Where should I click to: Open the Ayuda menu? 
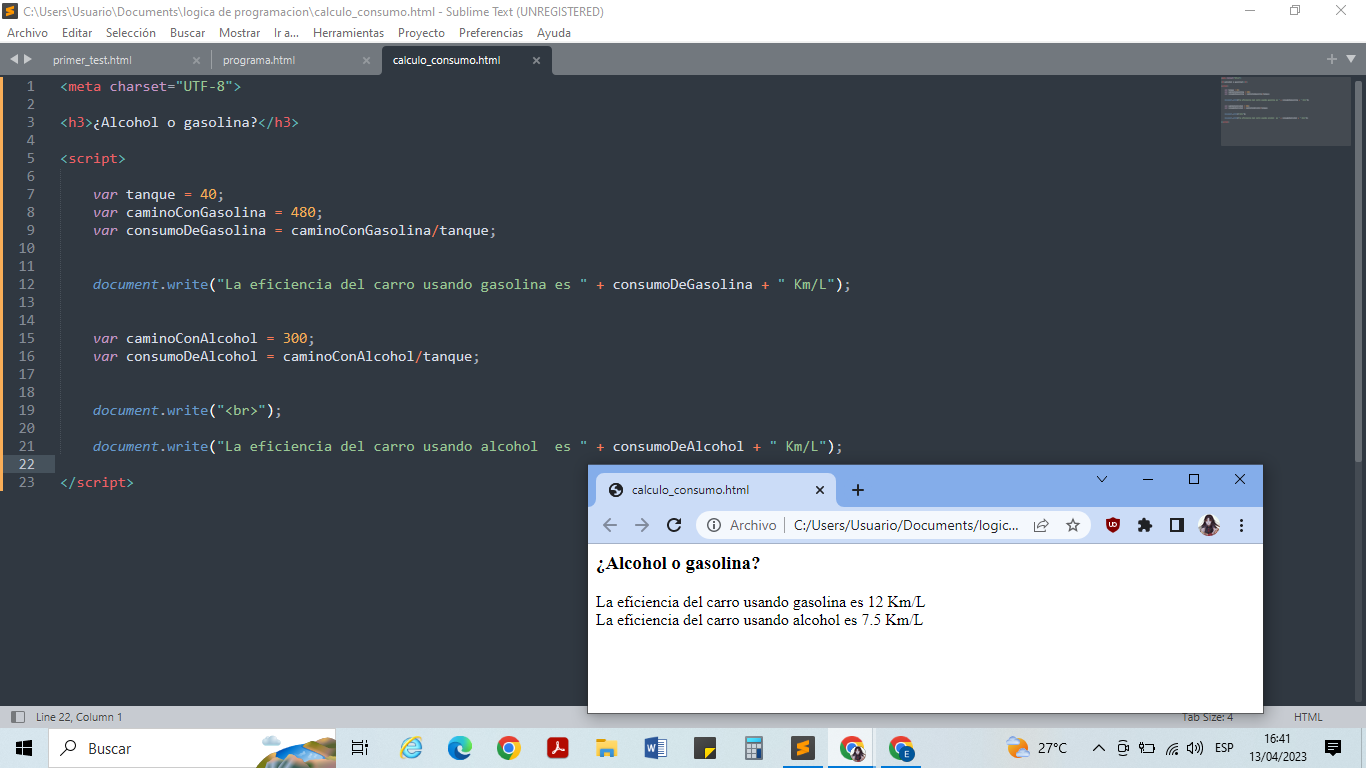click(x=554, y=33)
